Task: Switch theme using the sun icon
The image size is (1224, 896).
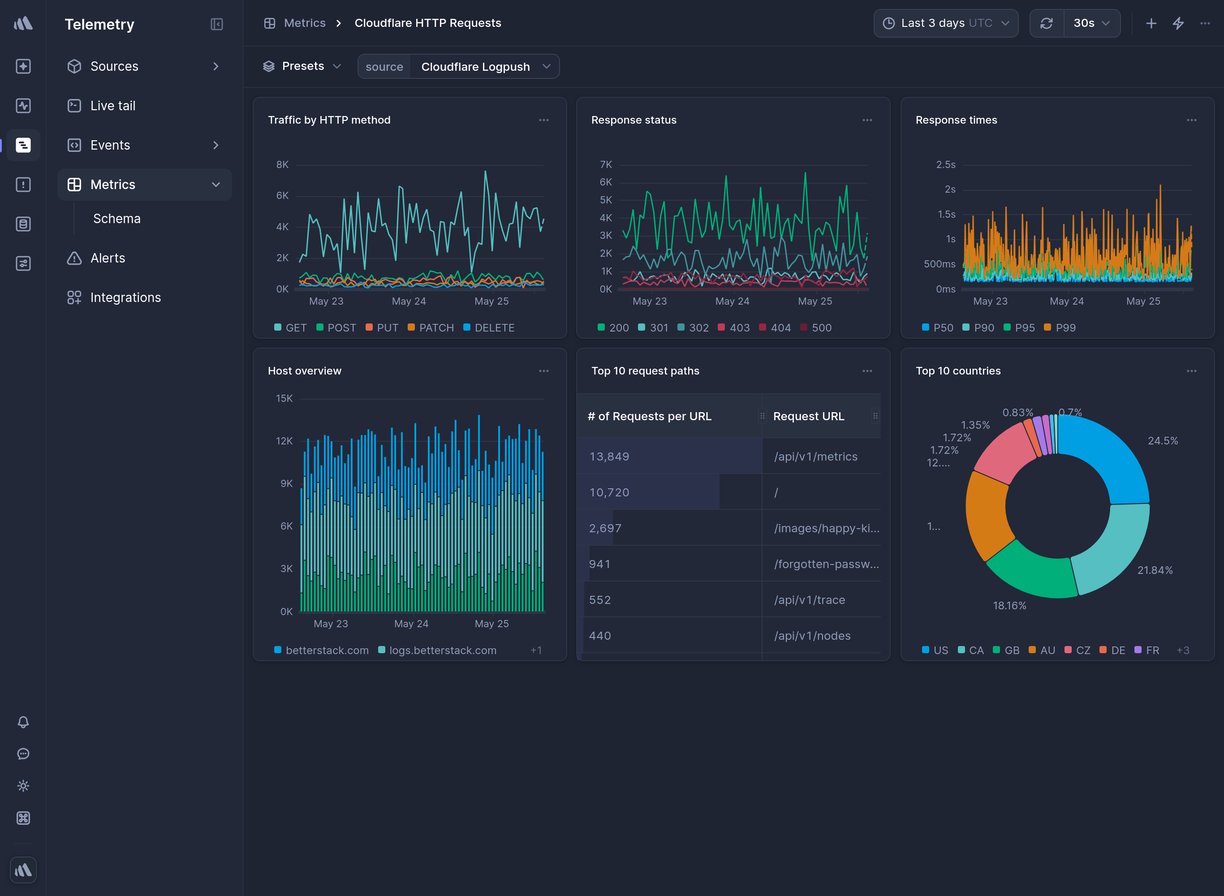Action: (23, 786)
